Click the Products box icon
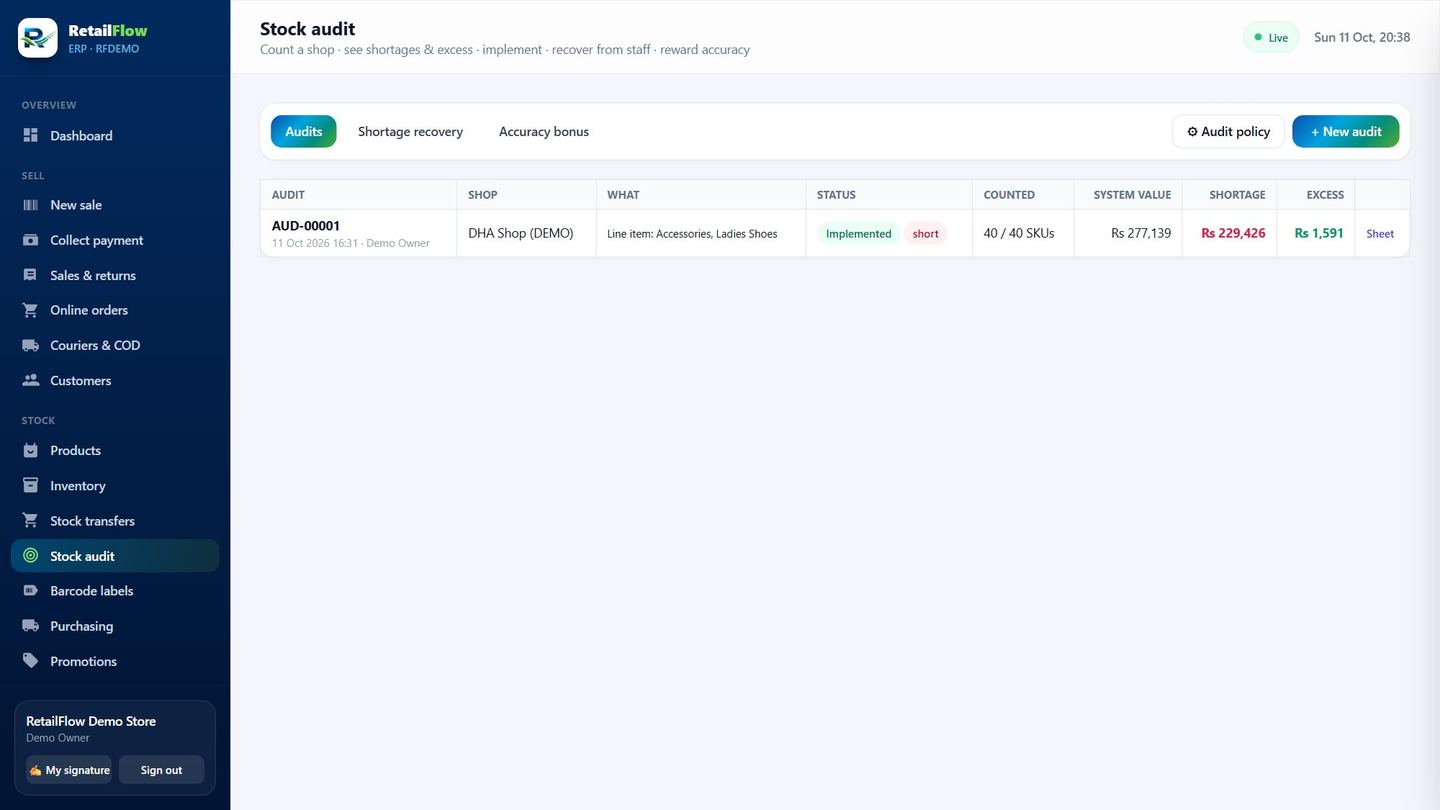The width and height of the screenshot is (1440, 810). click(x=31, y=450)
